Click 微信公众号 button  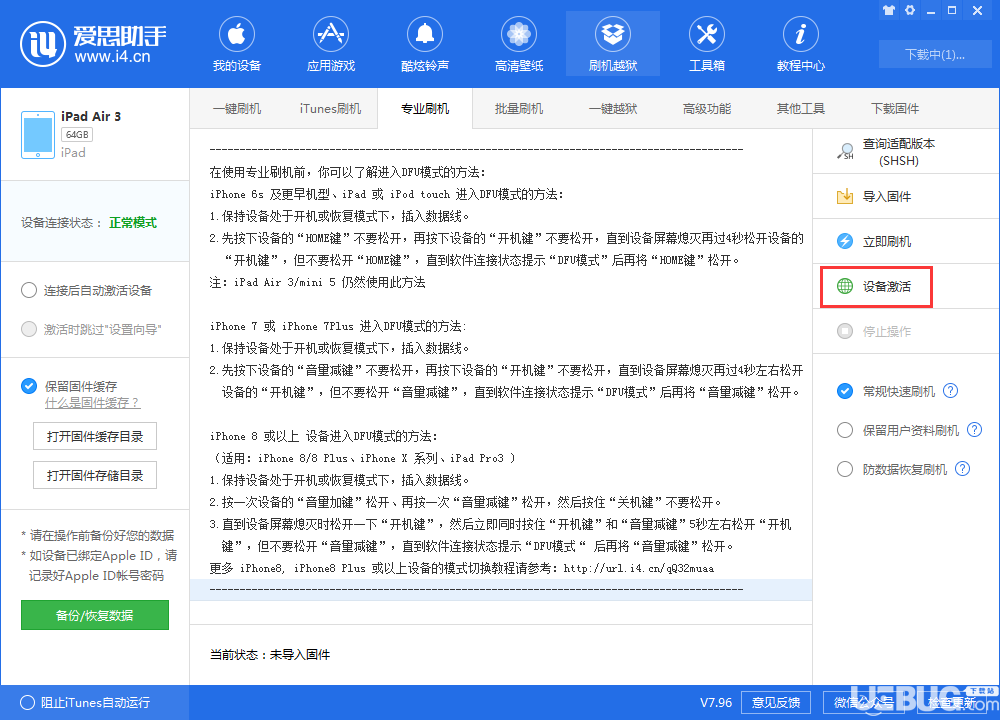click(864, 702)
